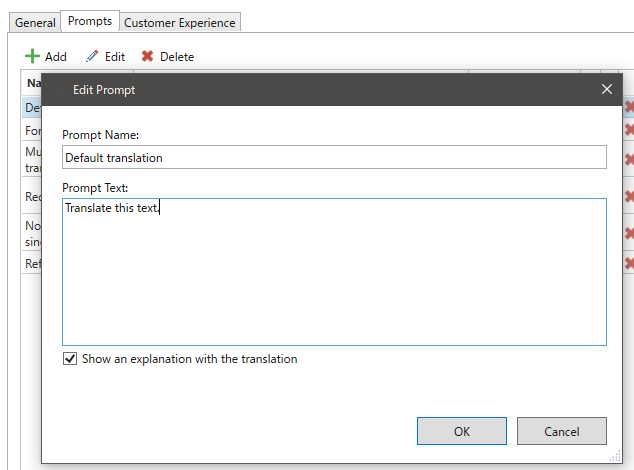Click the pencil Edit icon in toolbar
This screenshot has width=634, height=470.
(x=92, y=57)
